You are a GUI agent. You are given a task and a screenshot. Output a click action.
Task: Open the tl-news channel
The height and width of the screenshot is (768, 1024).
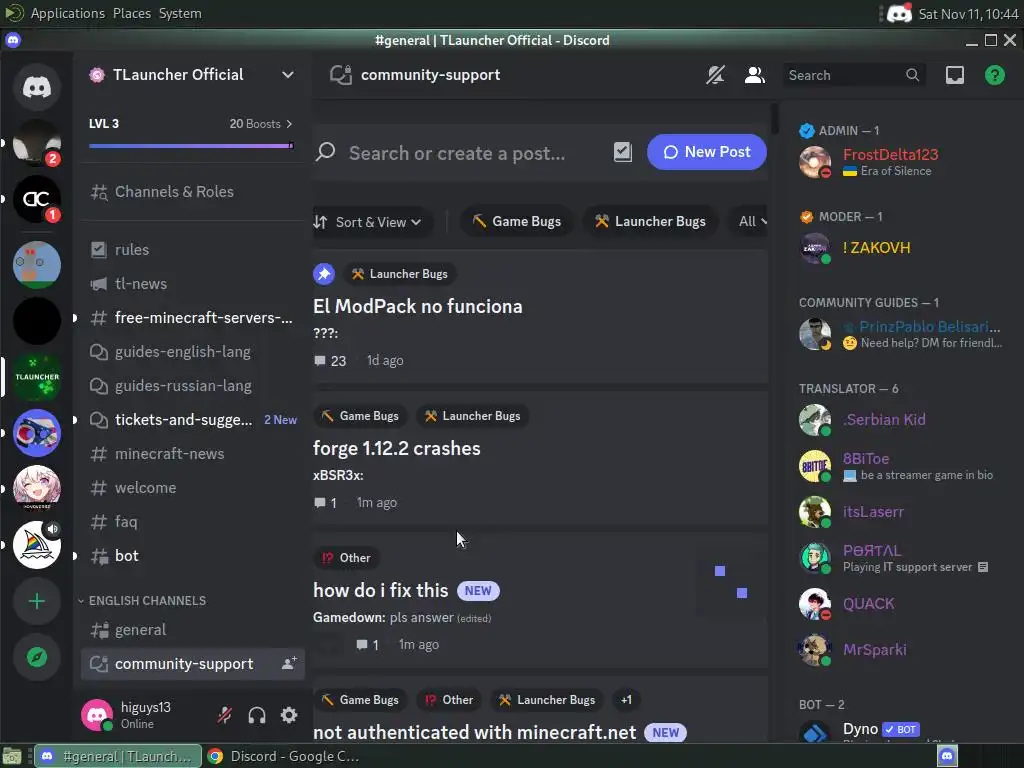[192, 284]
